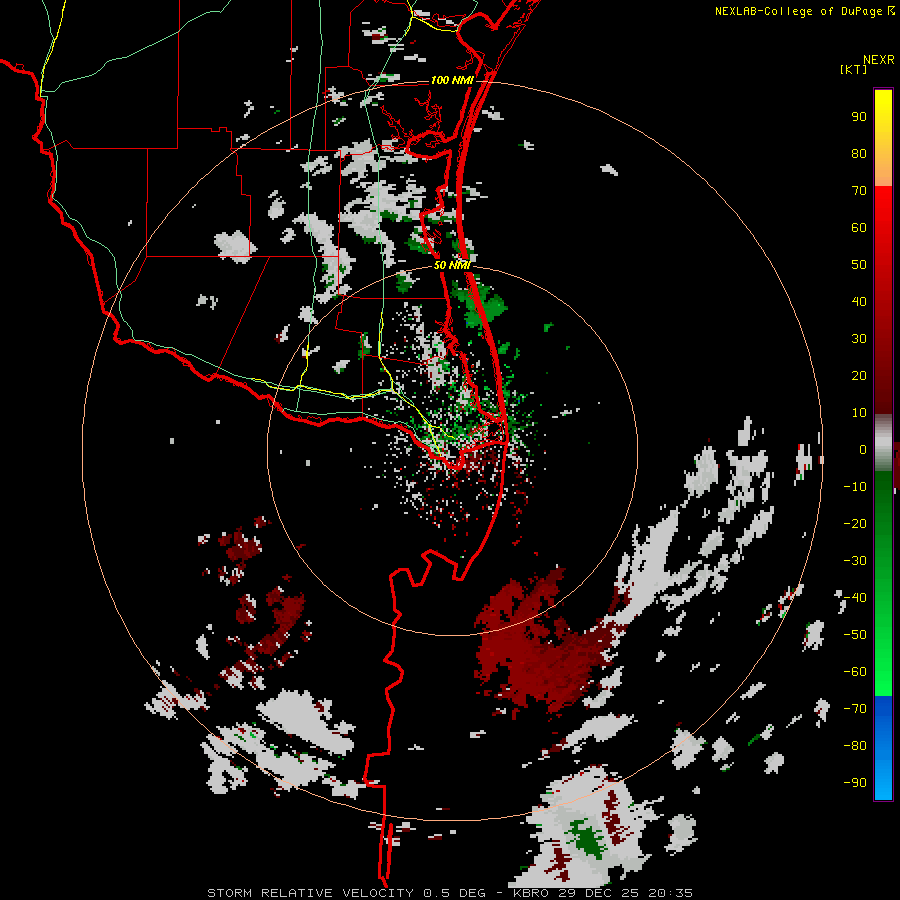This screenshot has height=900, width=900.
Task: Click the '20:35' timestamp in the caption
Action: [670, 893]
